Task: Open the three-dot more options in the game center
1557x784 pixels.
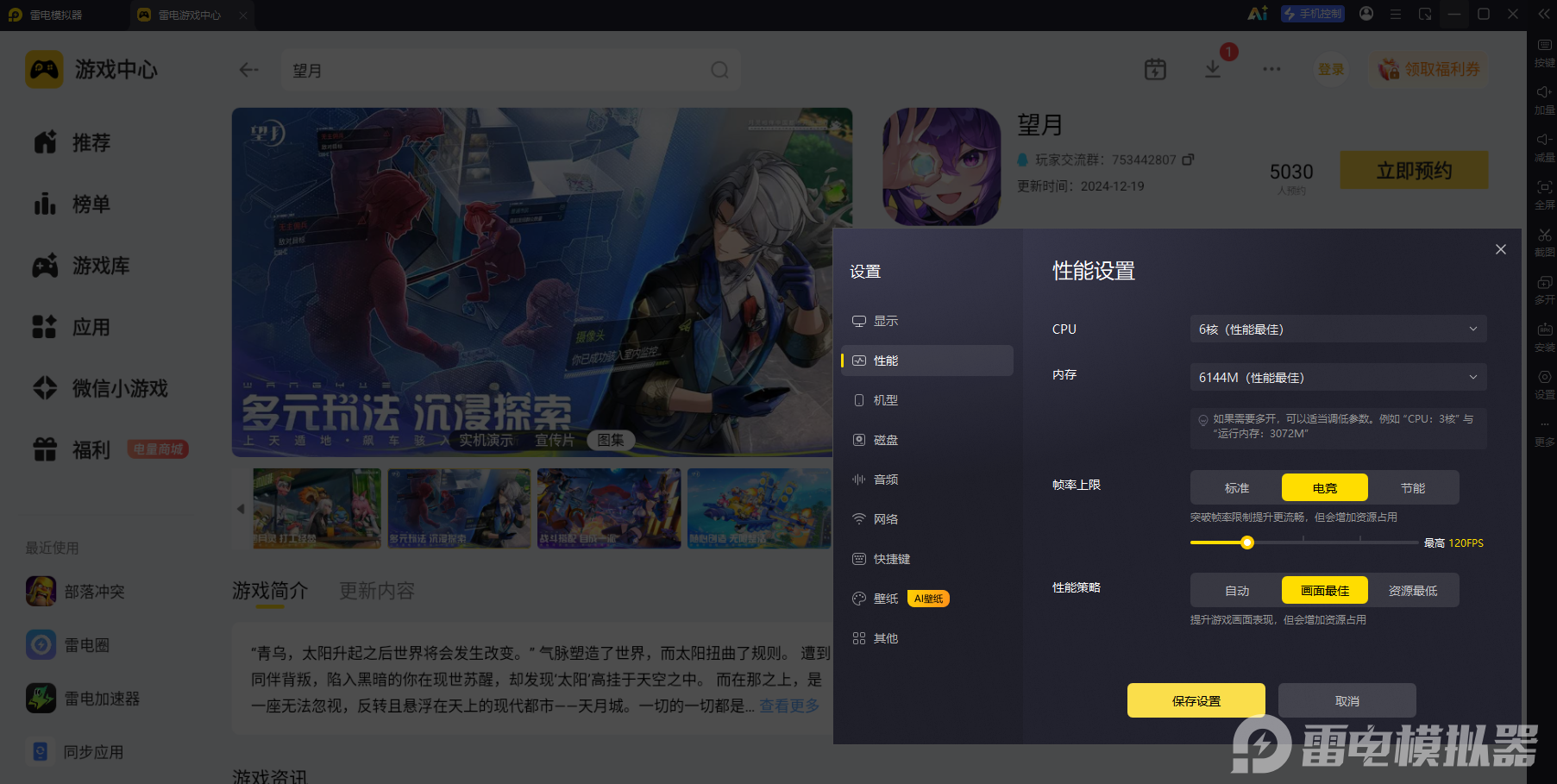Action: click(x=1271, y=70)
